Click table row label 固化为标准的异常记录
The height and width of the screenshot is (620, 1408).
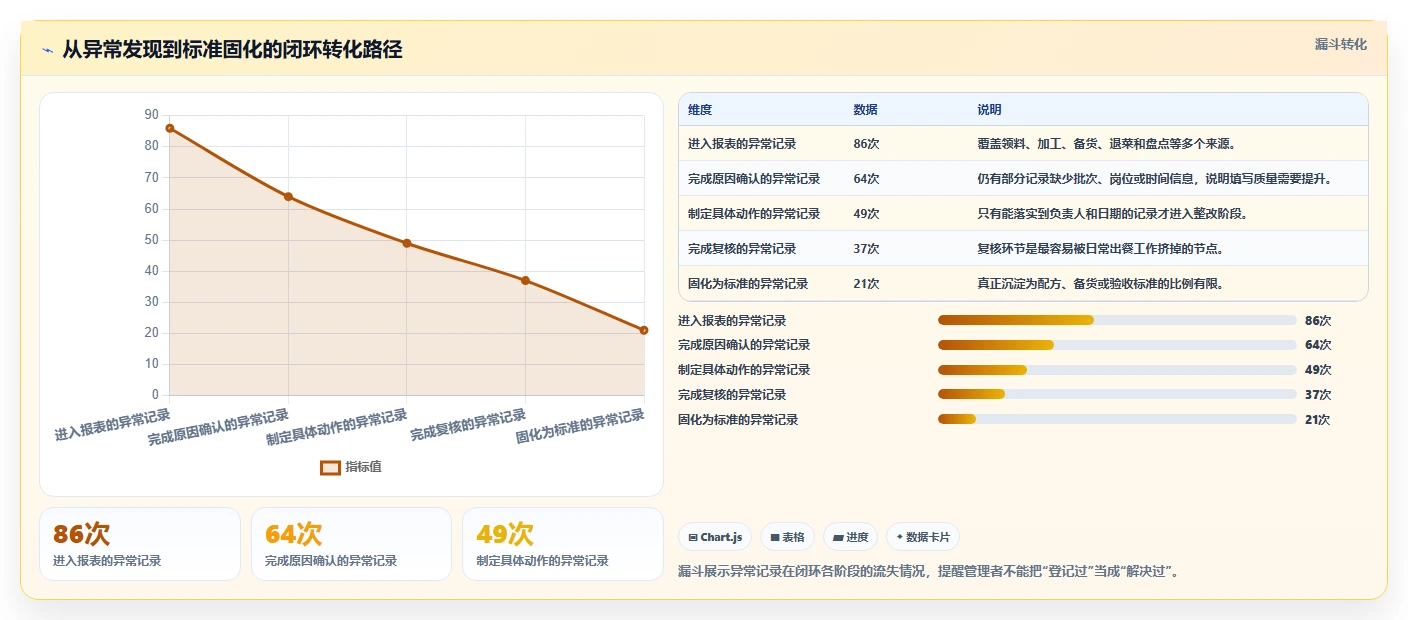click(748, 284)
